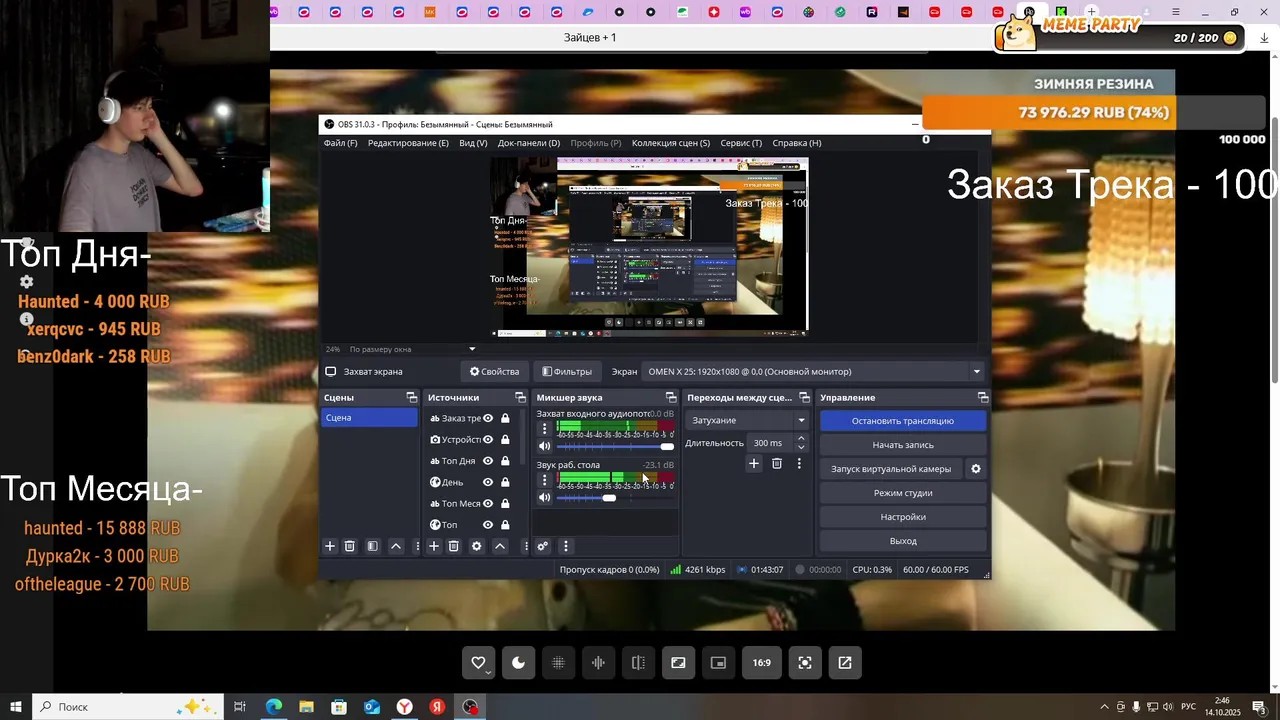1280x720 pixels.
Task: Click the focus frame icon below video
Action: pos(805,662)
